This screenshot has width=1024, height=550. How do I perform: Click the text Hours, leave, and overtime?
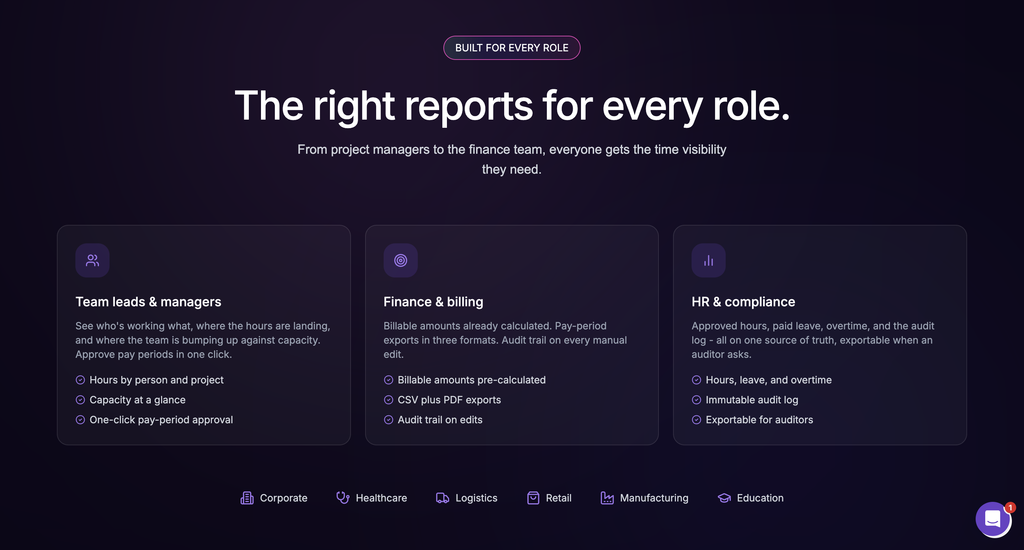(769, 380)
